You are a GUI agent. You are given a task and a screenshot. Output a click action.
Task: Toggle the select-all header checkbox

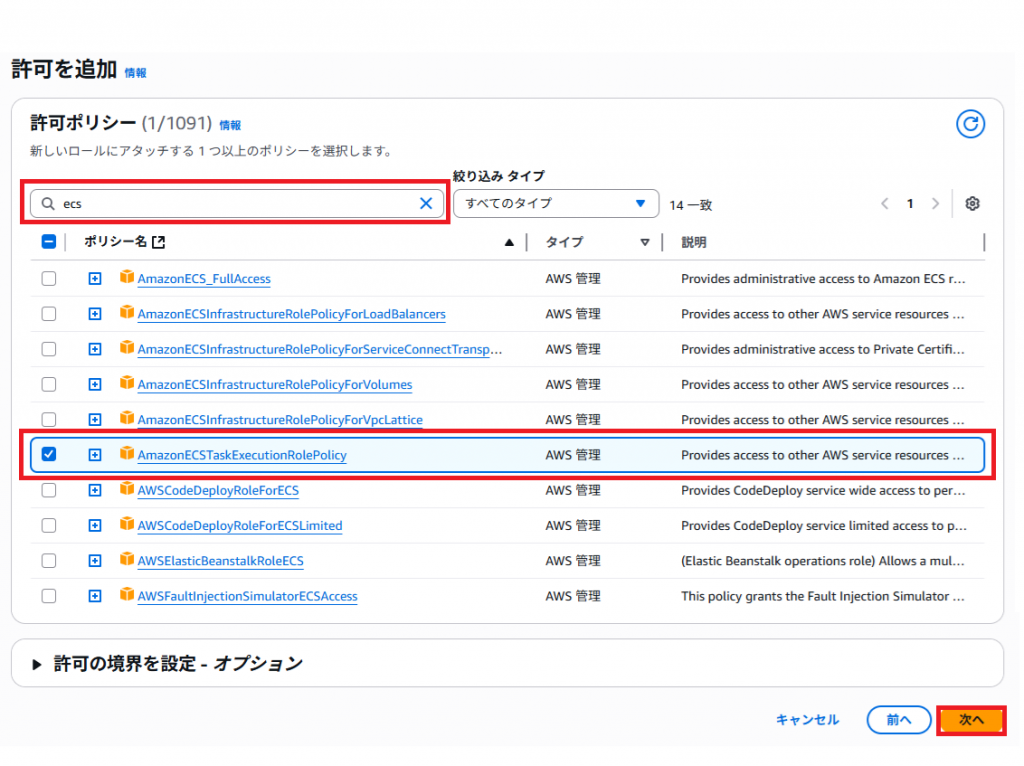(x=49, y=242)
